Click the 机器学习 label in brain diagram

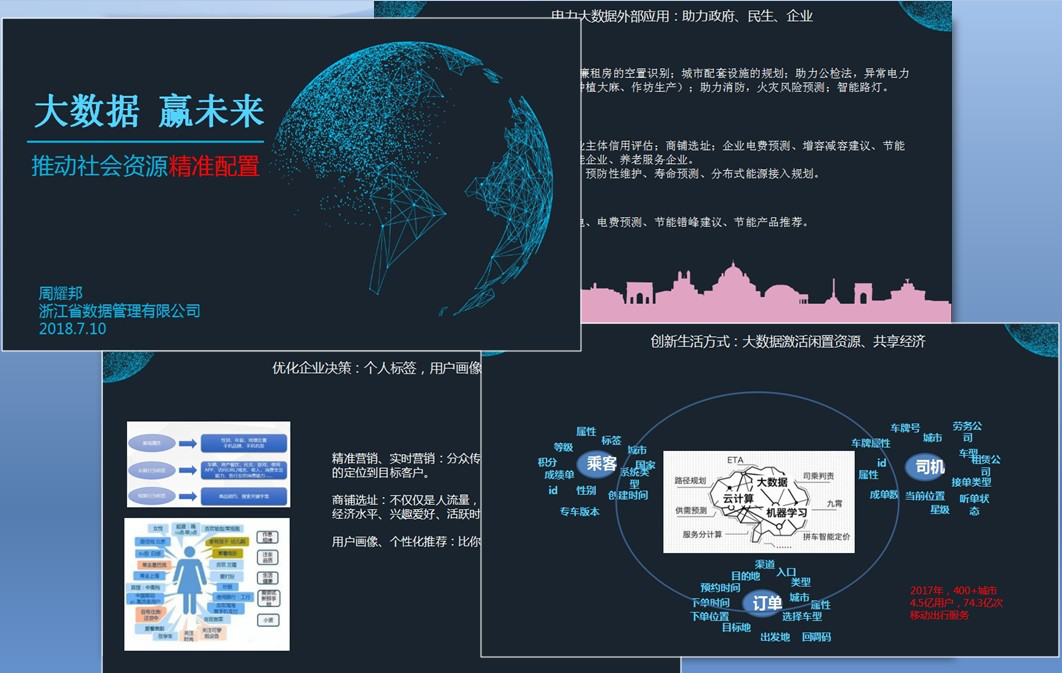787,513
